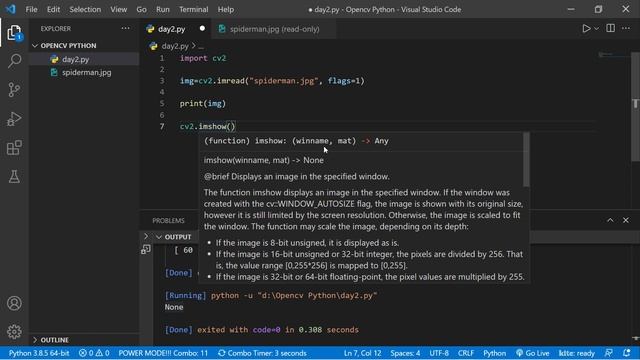Click the EXPLORER sidebar title

click(56, 29)
